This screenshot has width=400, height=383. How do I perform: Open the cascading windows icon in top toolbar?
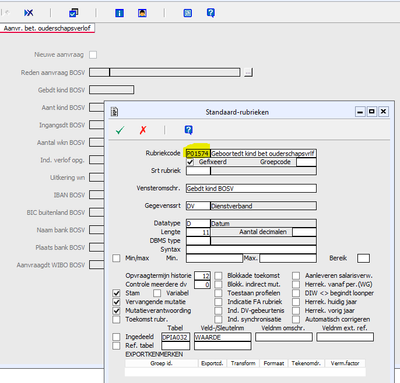[x=73, y=13]
